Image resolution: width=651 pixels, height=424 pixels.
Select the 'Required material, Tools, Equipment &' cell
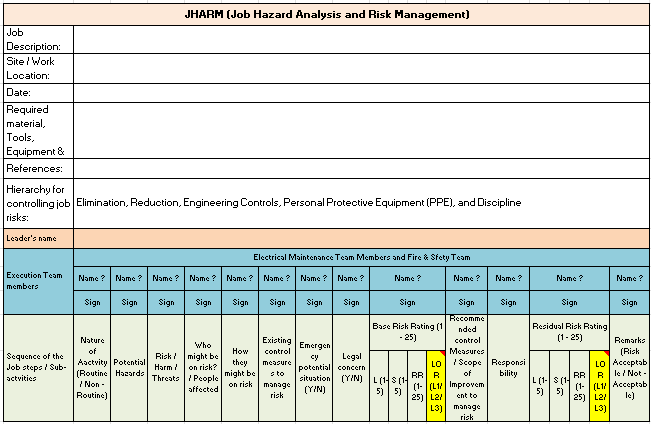[x=39, y=130]
